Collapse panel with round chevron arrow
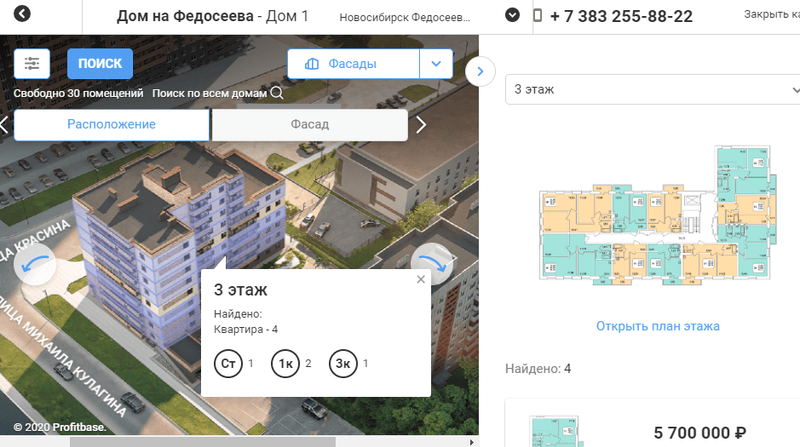 coord(481,71)
